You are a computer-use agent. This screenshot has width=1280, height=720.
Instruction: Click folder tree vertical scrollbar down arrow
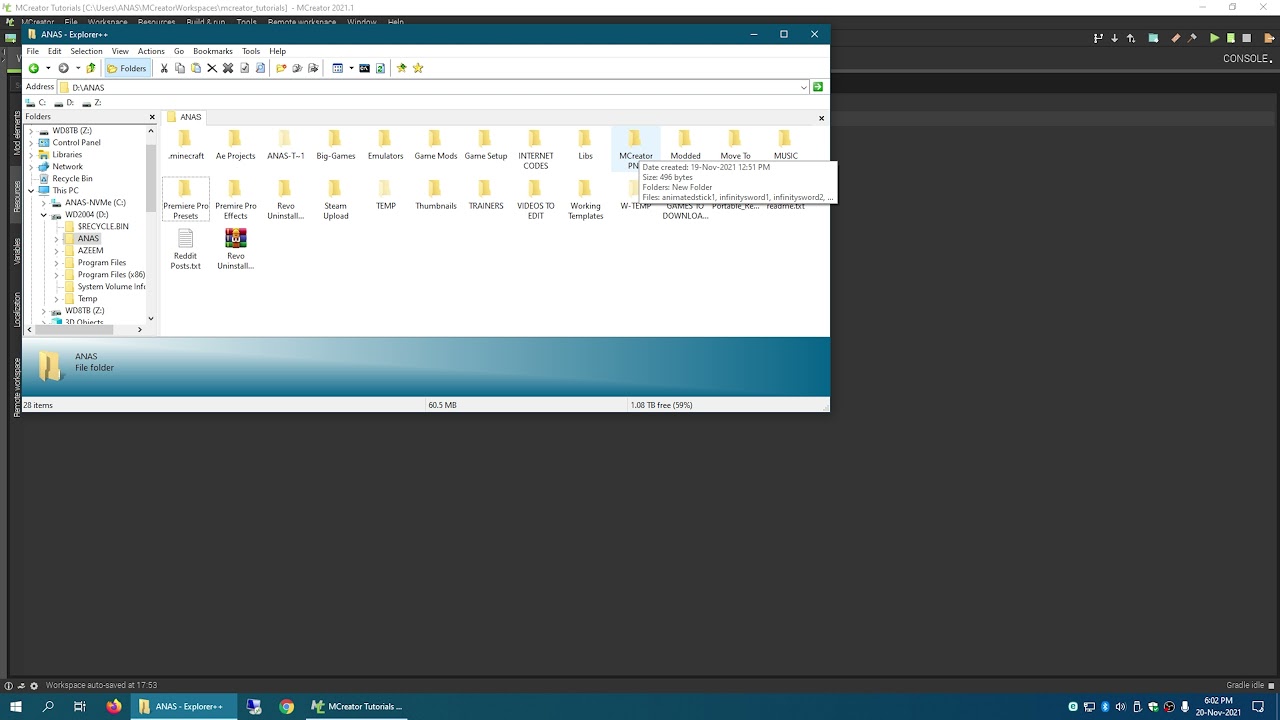click(x=151, y=318)
